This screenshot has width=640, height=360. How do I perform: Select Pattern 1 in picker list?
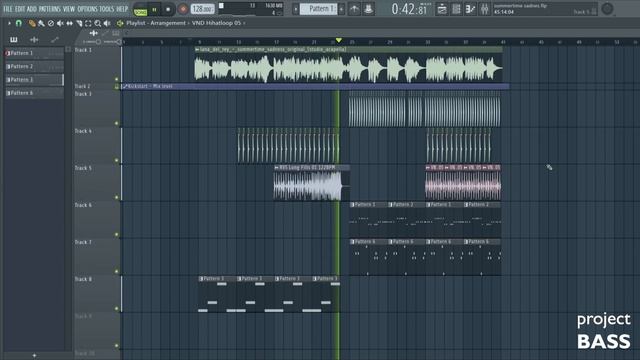34,53
